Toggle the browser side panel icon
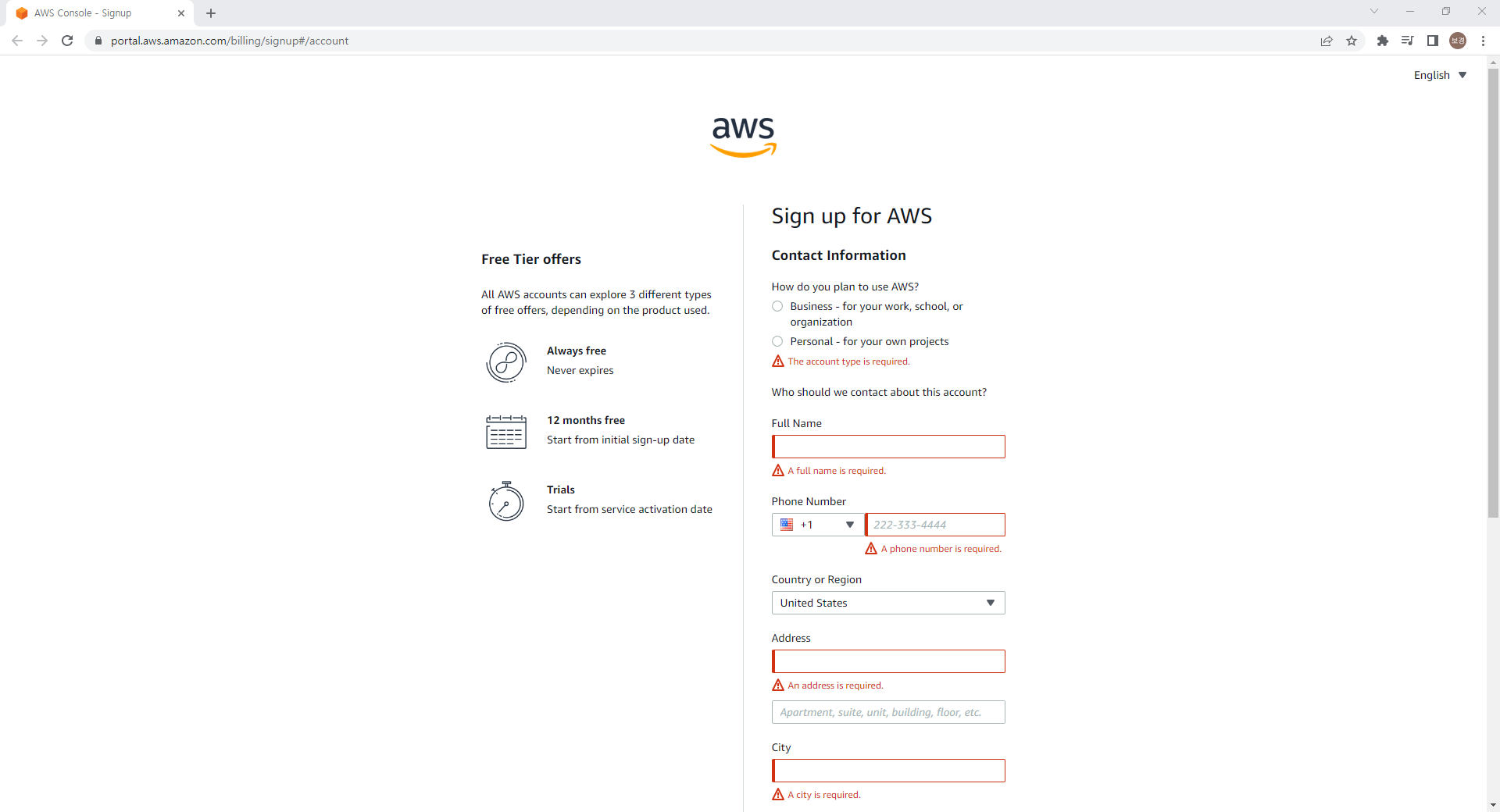The height and width of the screenshot is (812, 1500). (x=1433, y=41)
